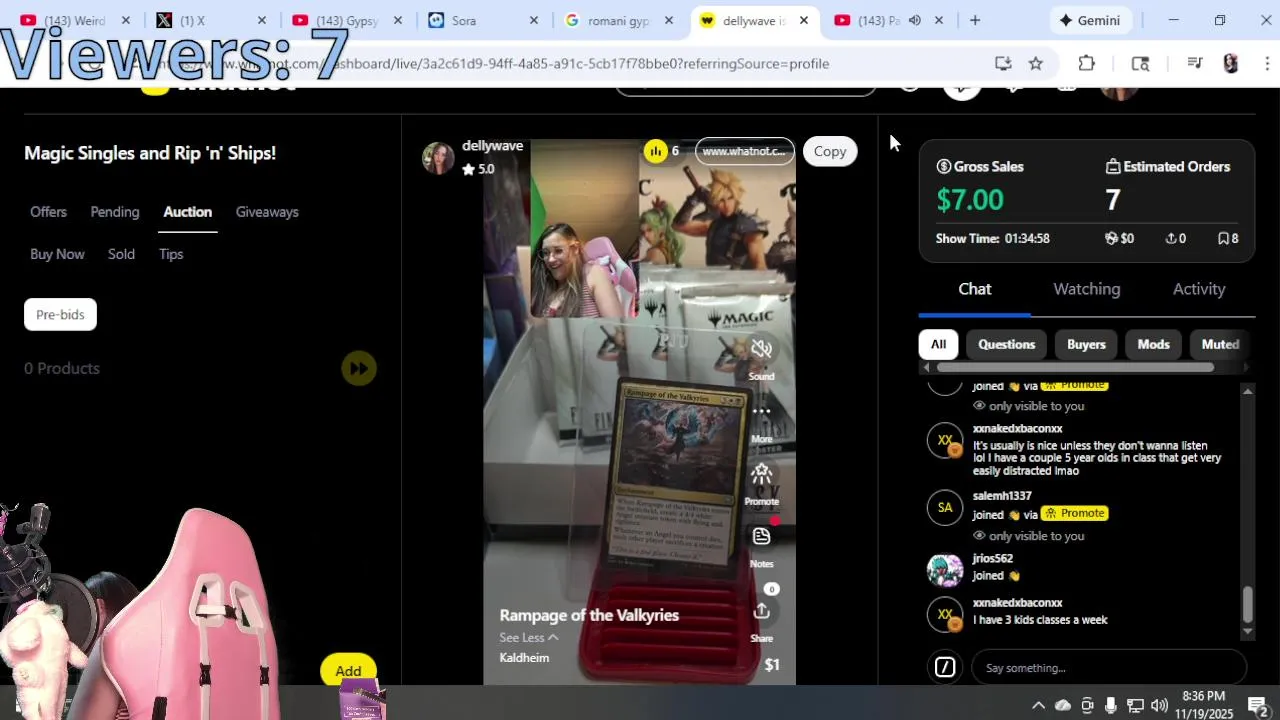Open the More options dots in the video
Image resolution: width=1280 pixels, height=720 pixels.
coord(761,411)
